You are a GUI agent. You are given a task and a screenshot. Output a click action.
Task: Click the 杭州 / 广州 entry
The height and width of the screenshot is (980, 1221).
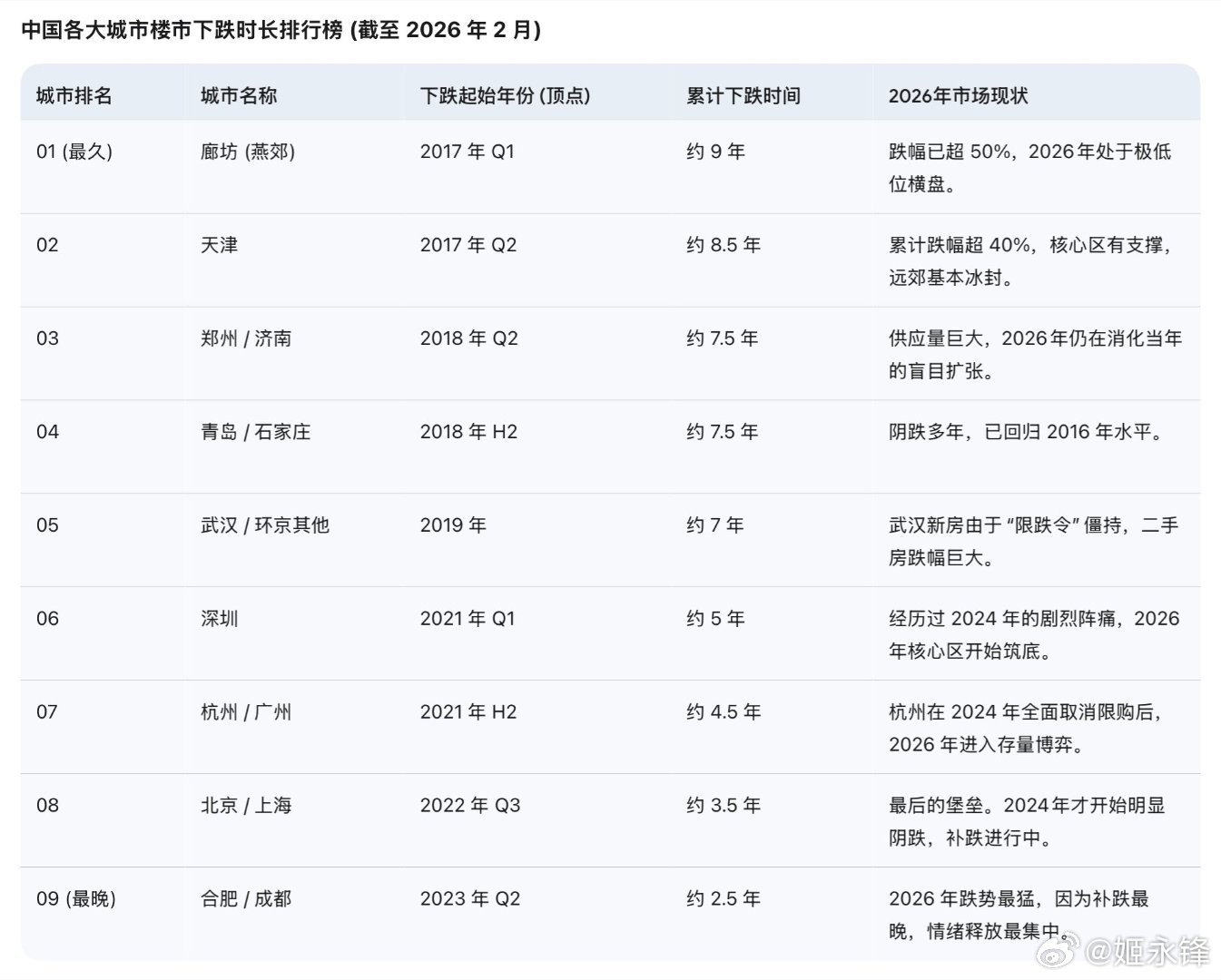pos(247,711)
